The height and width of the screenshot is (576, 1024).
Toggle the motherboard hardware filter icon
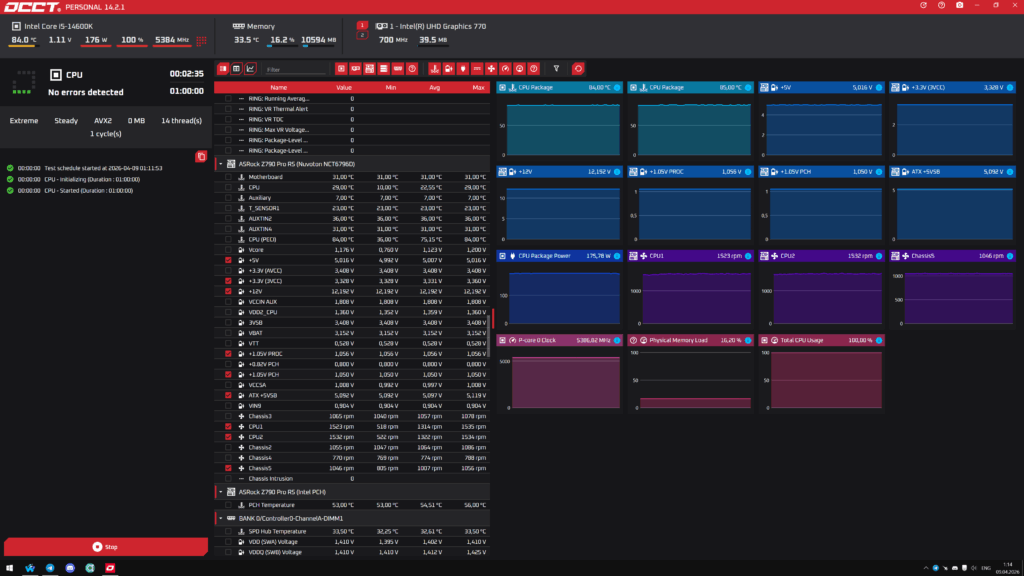(370, 69)
